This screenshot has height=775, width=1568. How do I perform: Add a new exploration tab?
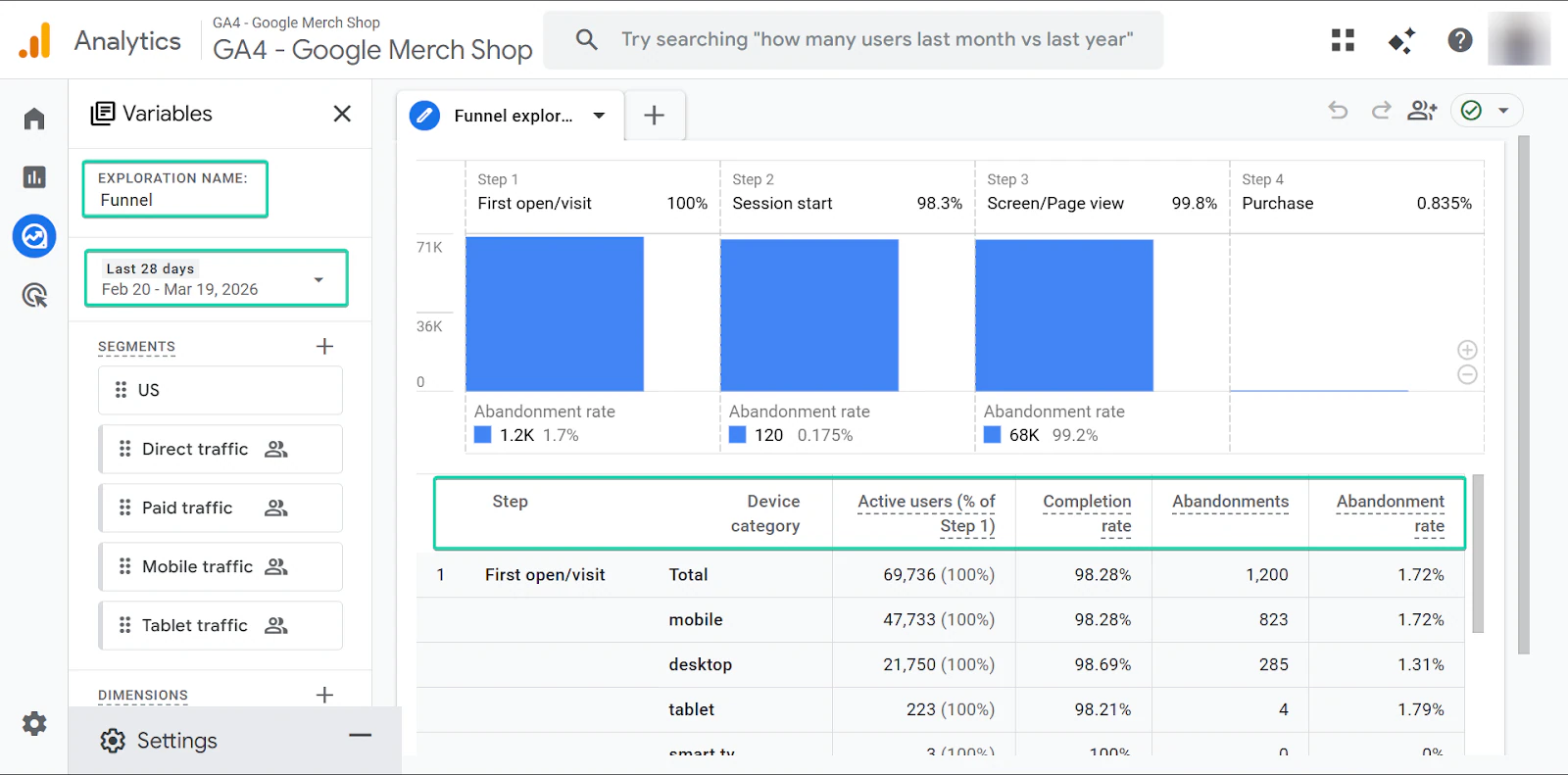tap(654, 116)
